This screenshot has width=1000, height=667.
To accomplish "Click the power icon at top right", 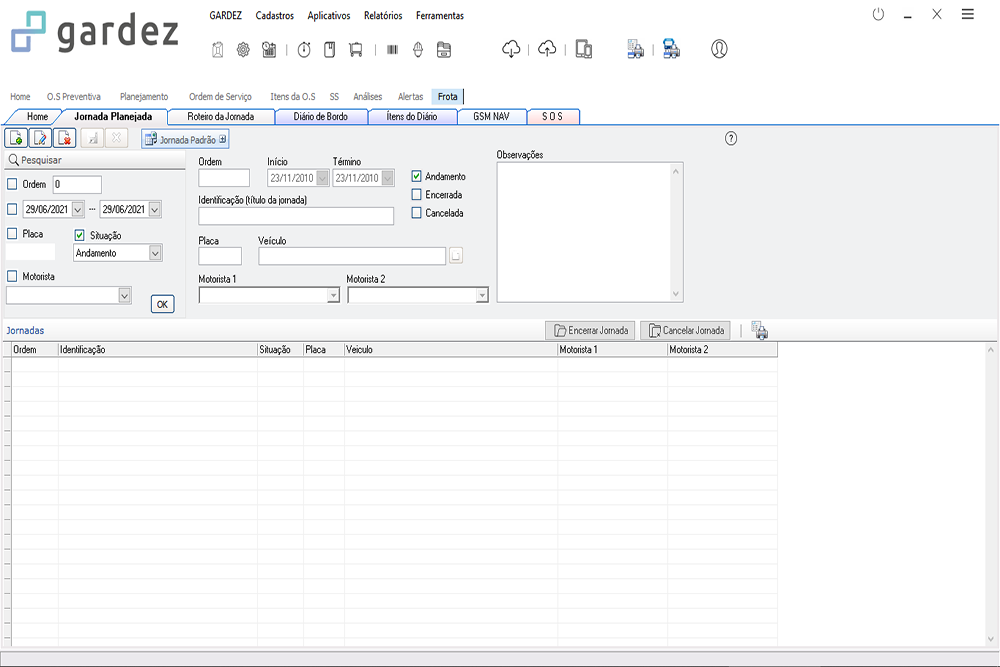I will point(878,14).
